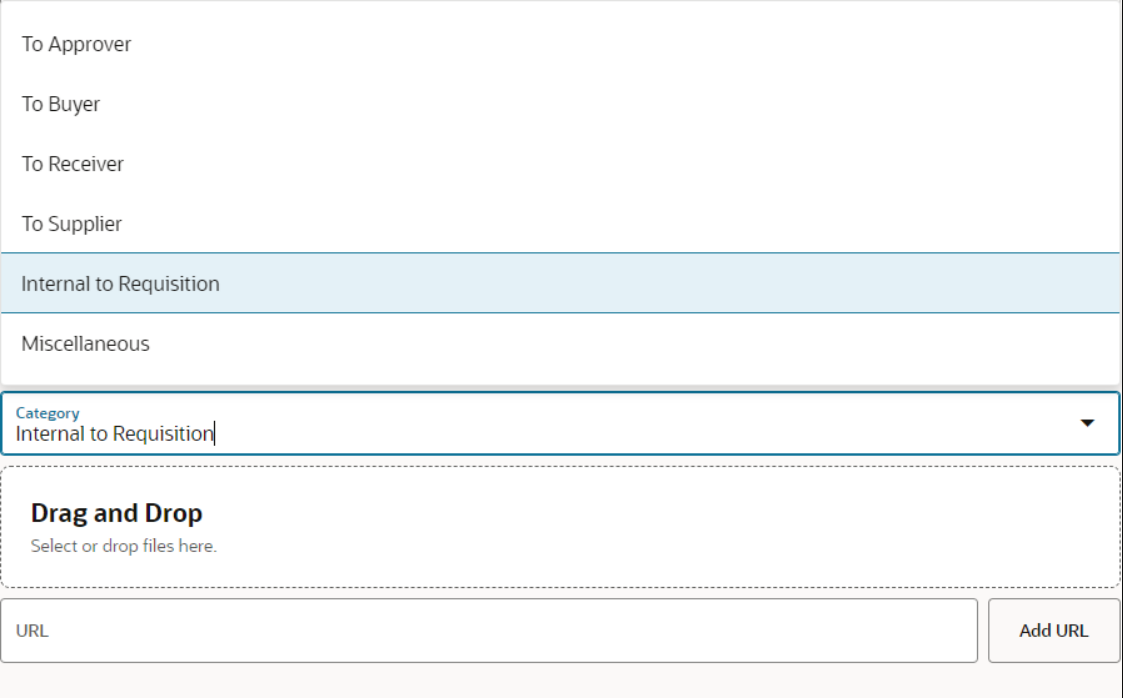1123x698 pixels.
Task: Click inside the URL input field
Action: pos(400,631)
